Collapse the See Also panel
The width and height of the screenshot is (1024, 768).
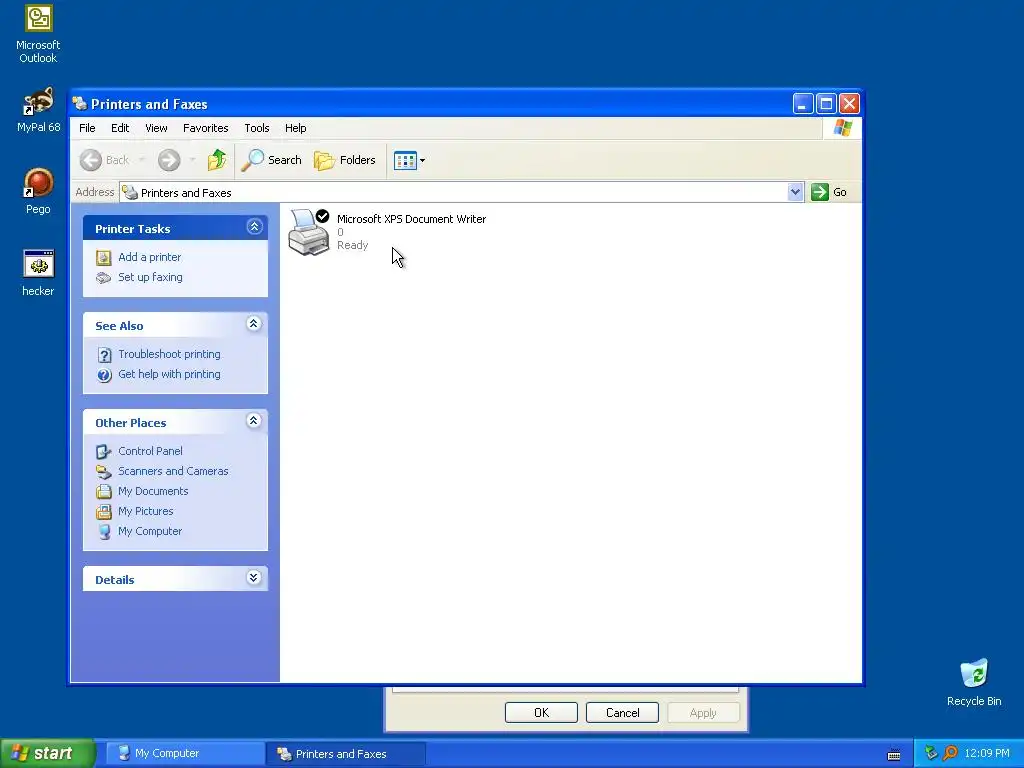(x=254, y=324)
